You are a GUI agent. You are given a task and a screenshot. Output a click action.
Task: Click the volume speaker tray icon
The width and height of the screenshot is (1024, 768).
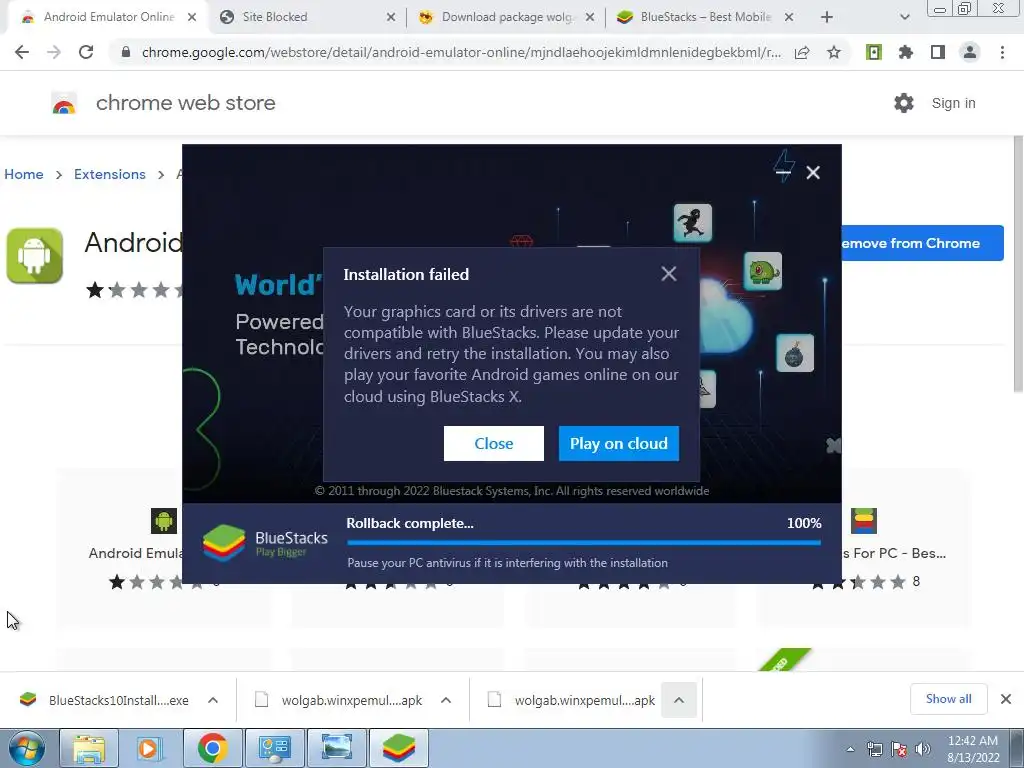point(923,749)
